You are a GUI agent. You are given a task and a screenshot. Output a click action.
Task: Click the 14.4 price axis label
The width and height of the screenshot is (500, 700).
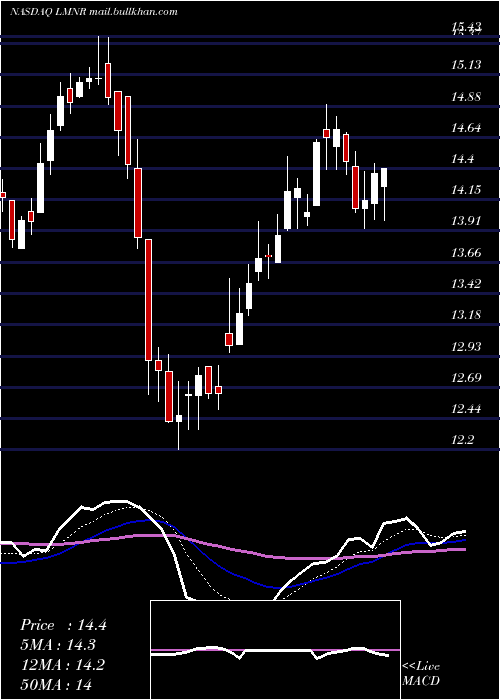pos(462,159)
